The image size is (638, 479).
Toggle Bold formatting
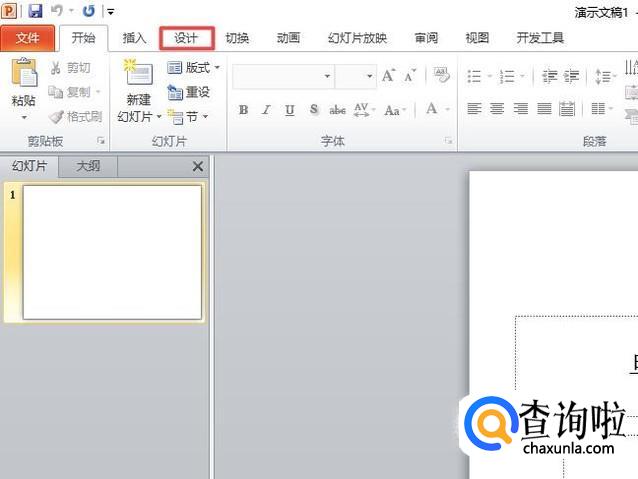pyautogui.click(x=243, y=110)
